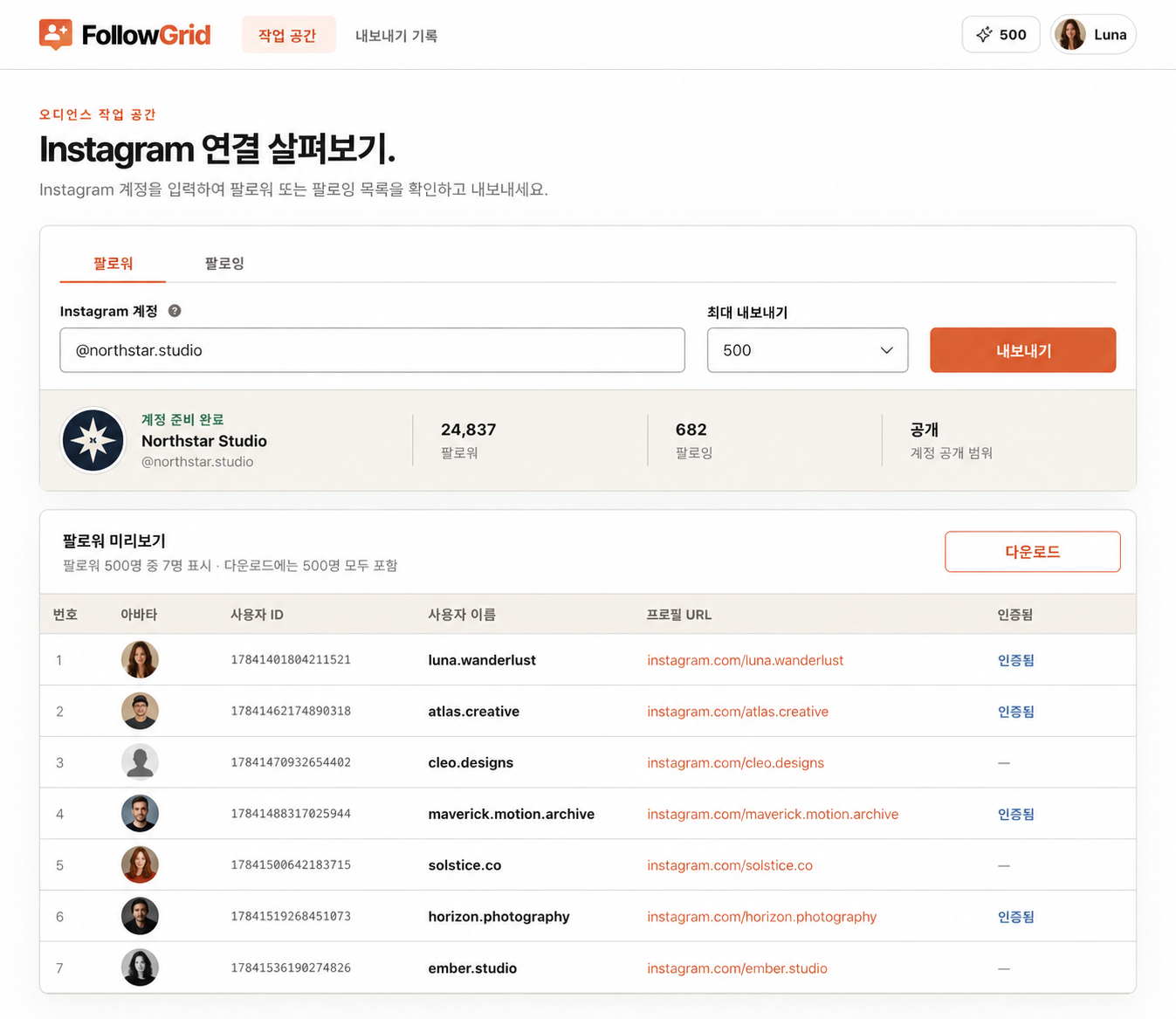
Task: Open the 최대 내보내기 dropdown
Action: (x=808, y=350)
